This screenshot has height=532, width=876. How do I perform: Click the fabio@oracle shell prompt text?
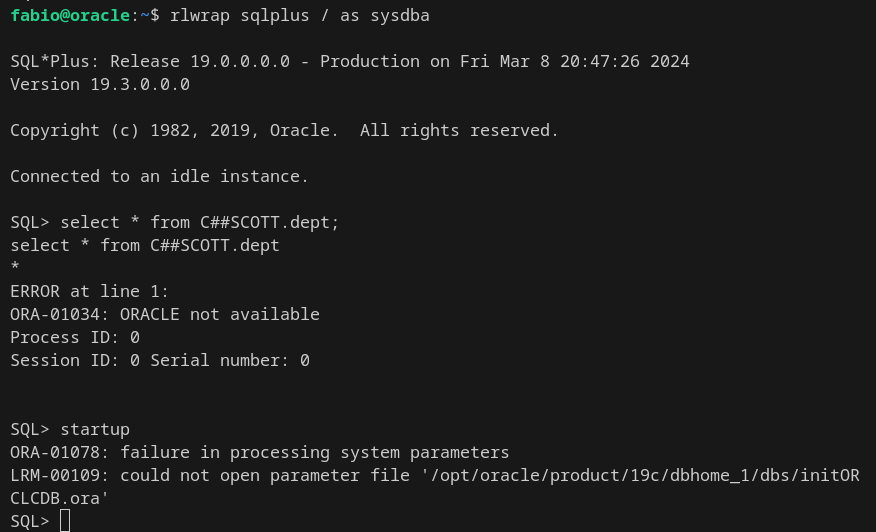click(70, 16)
